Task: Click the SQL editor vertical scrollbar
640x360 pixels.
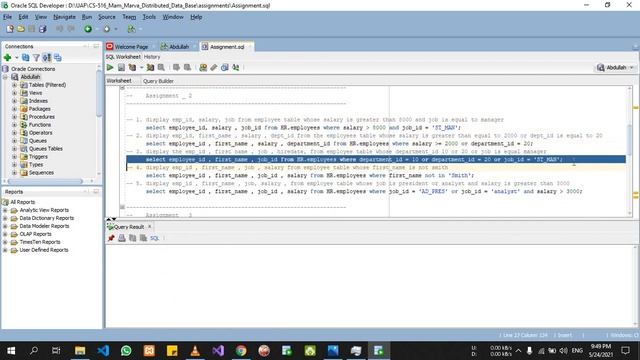Action: point(629,141)
